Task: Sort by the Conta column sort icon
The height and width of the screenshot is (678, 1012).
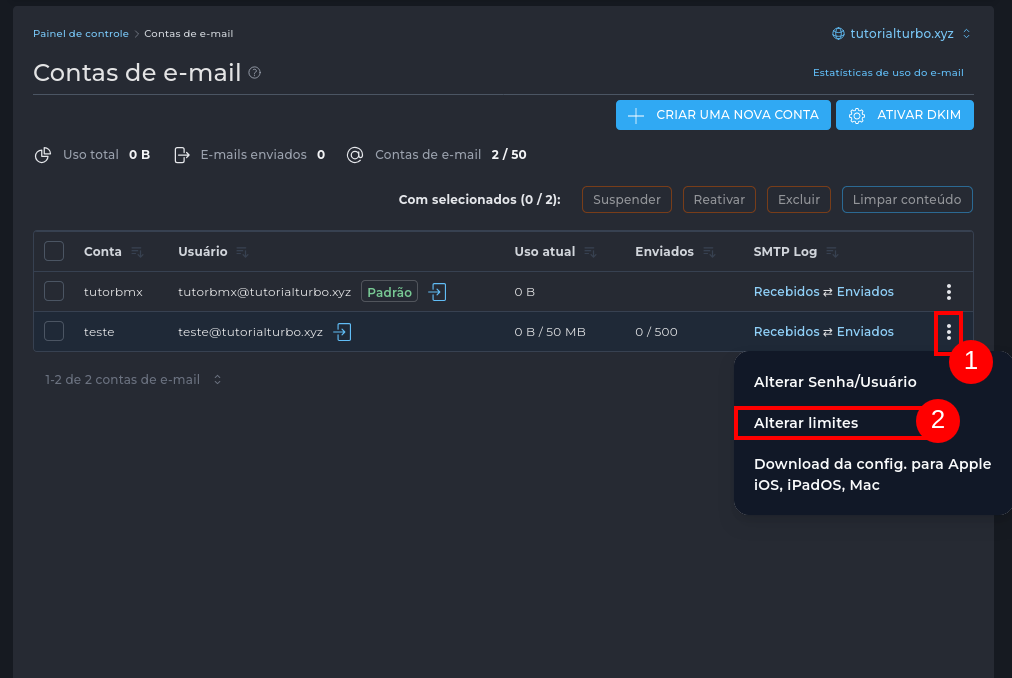Action: click(137, 252)
